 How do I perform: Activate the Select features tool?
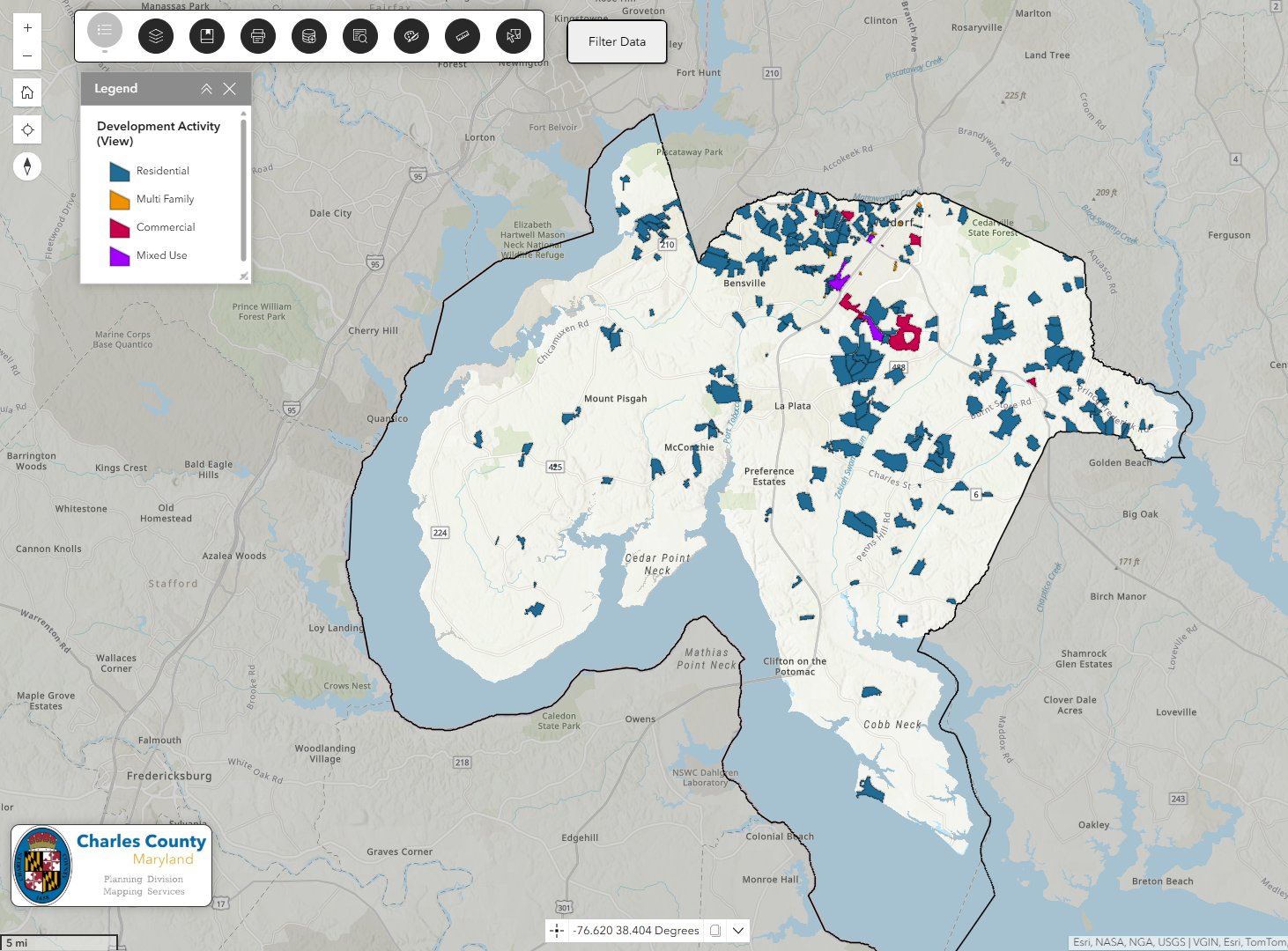click(x=514, y=36)
